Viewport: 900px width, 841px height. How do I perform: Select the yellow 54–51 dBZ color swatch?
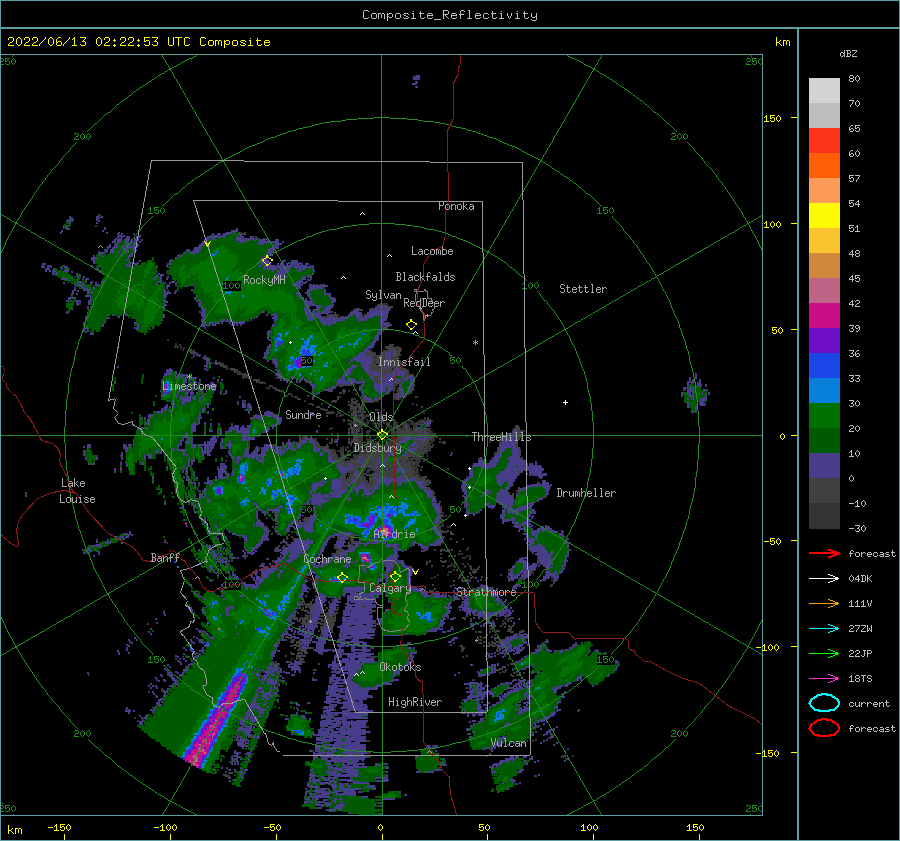824,216
